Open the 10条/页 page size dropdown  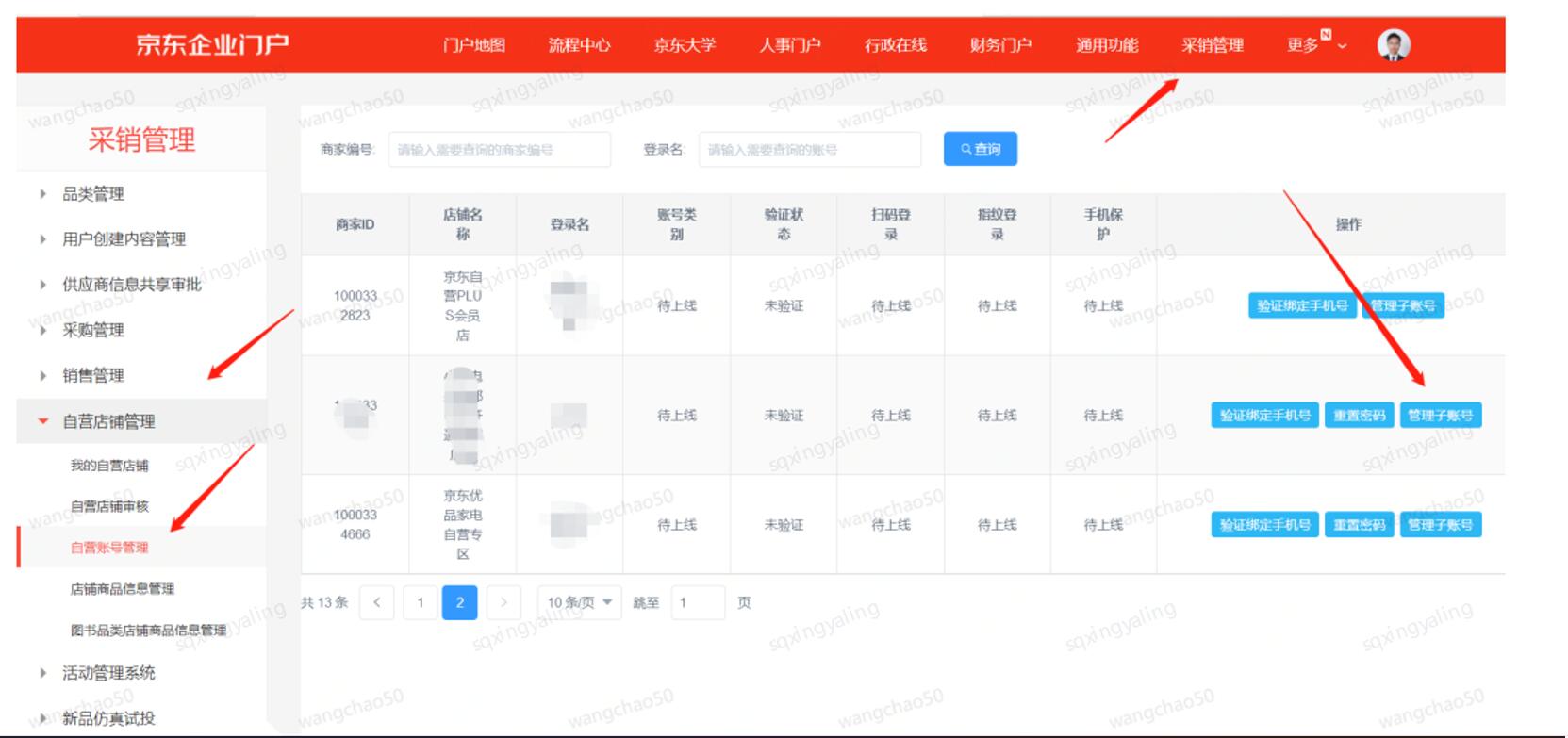[x=579, y=602]
